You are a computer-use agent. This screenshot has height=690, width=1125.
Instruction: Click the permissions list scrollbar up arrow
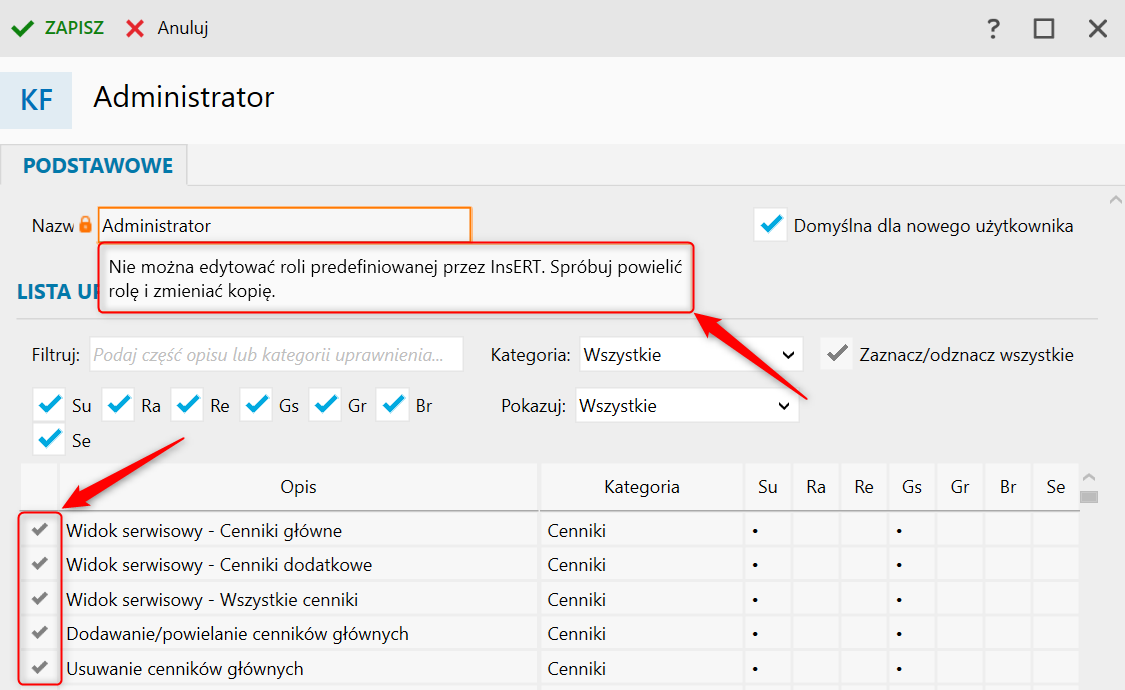tap(1089, 477)
